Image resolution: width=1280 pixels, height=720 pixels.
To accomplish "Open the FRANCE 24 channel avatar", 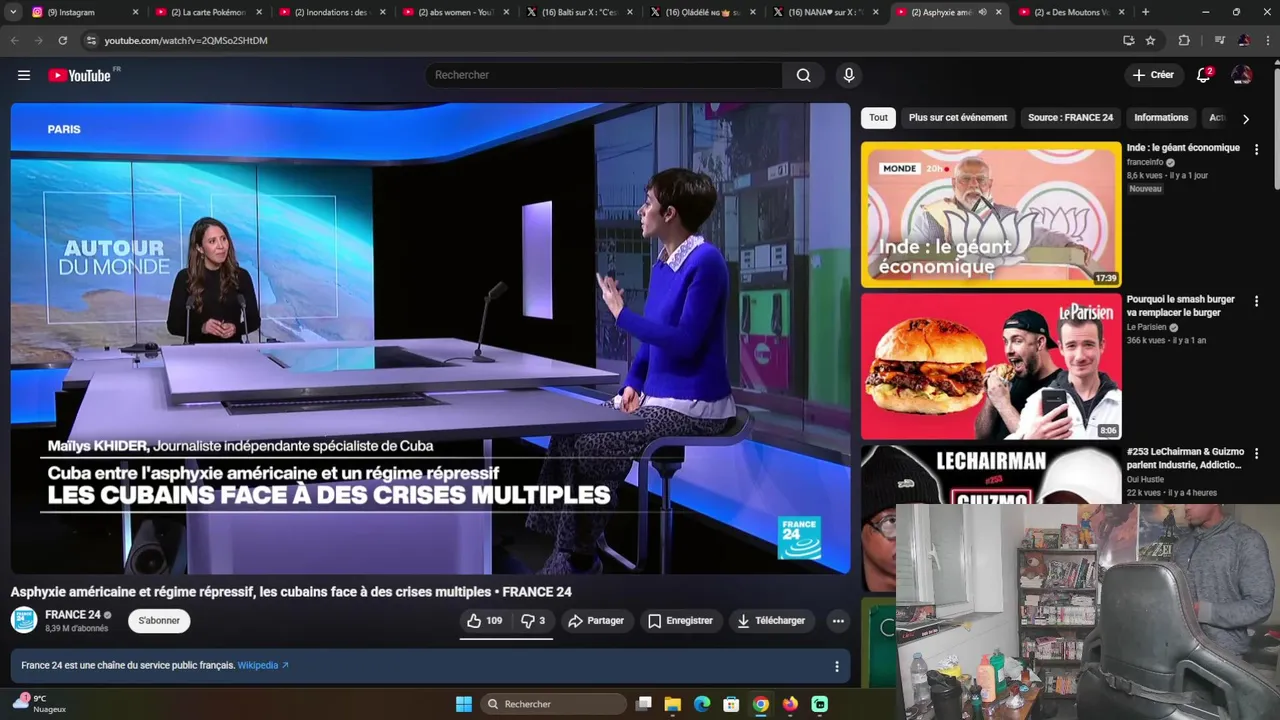I will (24, 620).
